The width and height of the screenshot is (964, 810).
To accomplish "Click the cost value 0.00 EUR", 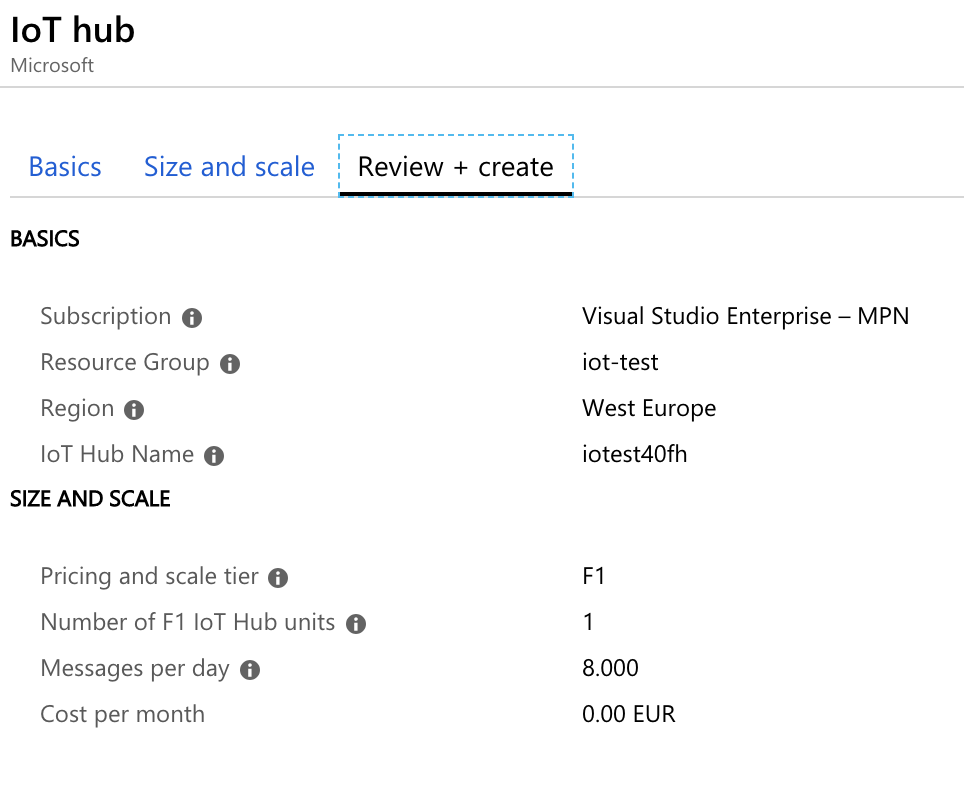I will pos(629,714).
